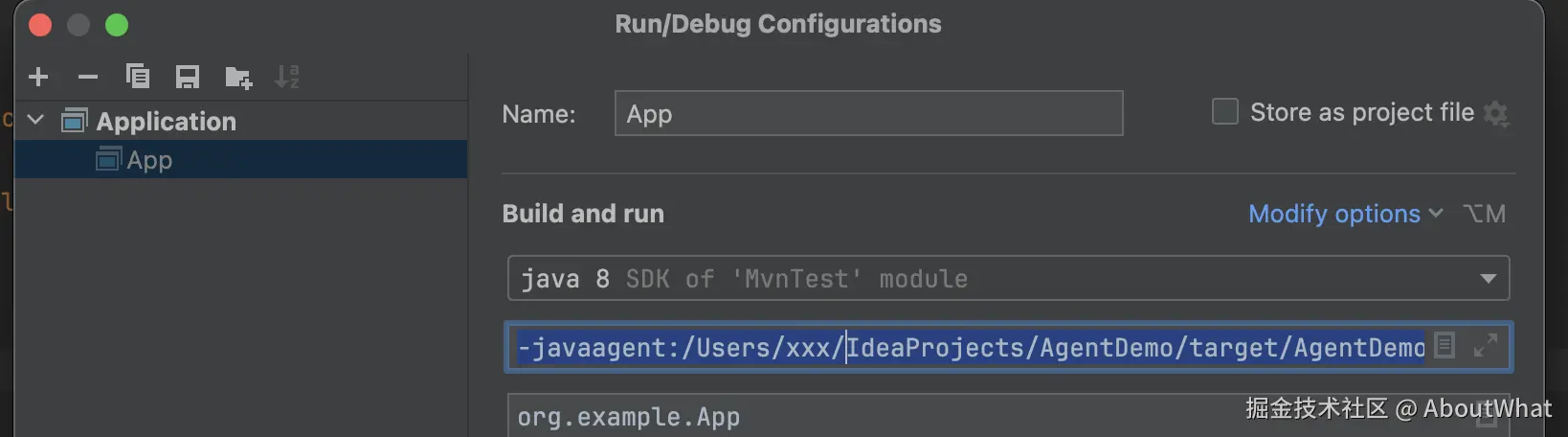This screenshot has width=1568, height=437.
Task: Click the green window zoom button
Action: coord(117,25)
